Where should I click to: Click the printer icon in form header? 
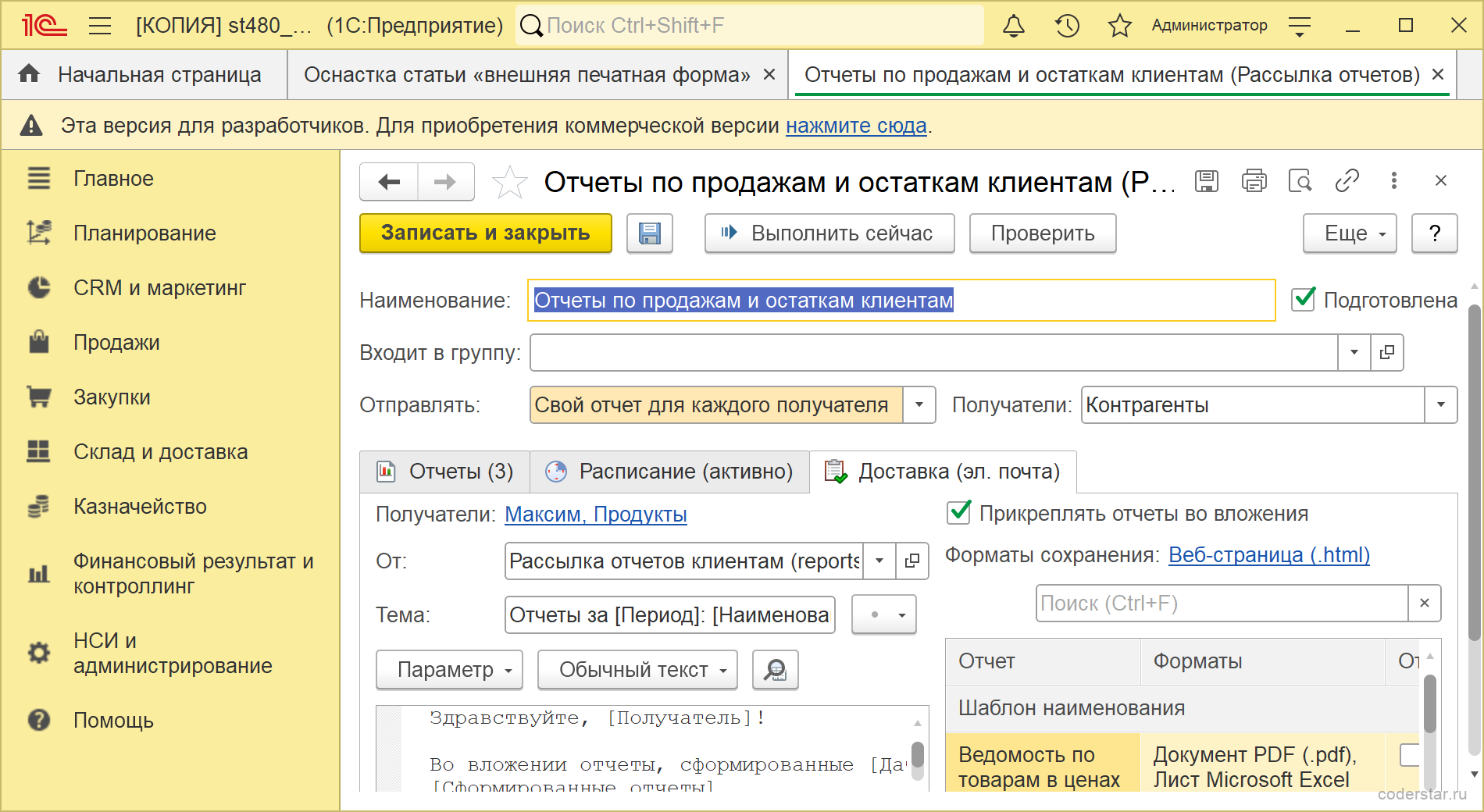[x=1254, y=181]
